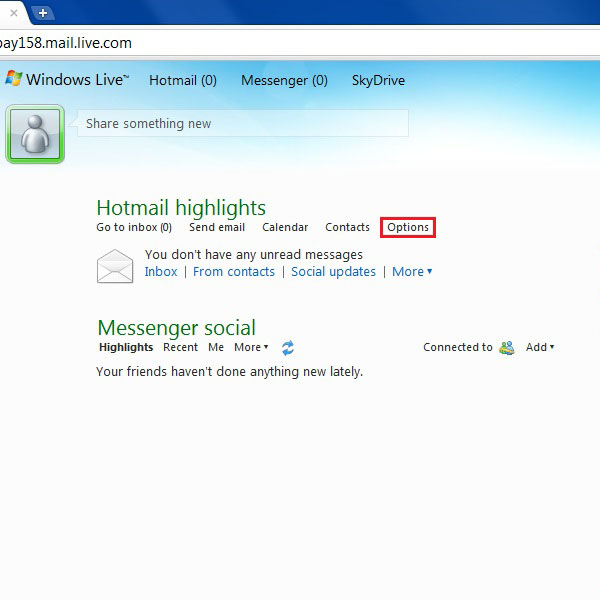Open Options under Hotmail highlights
This screenshot has height=600, width=600.
point(408,227)
